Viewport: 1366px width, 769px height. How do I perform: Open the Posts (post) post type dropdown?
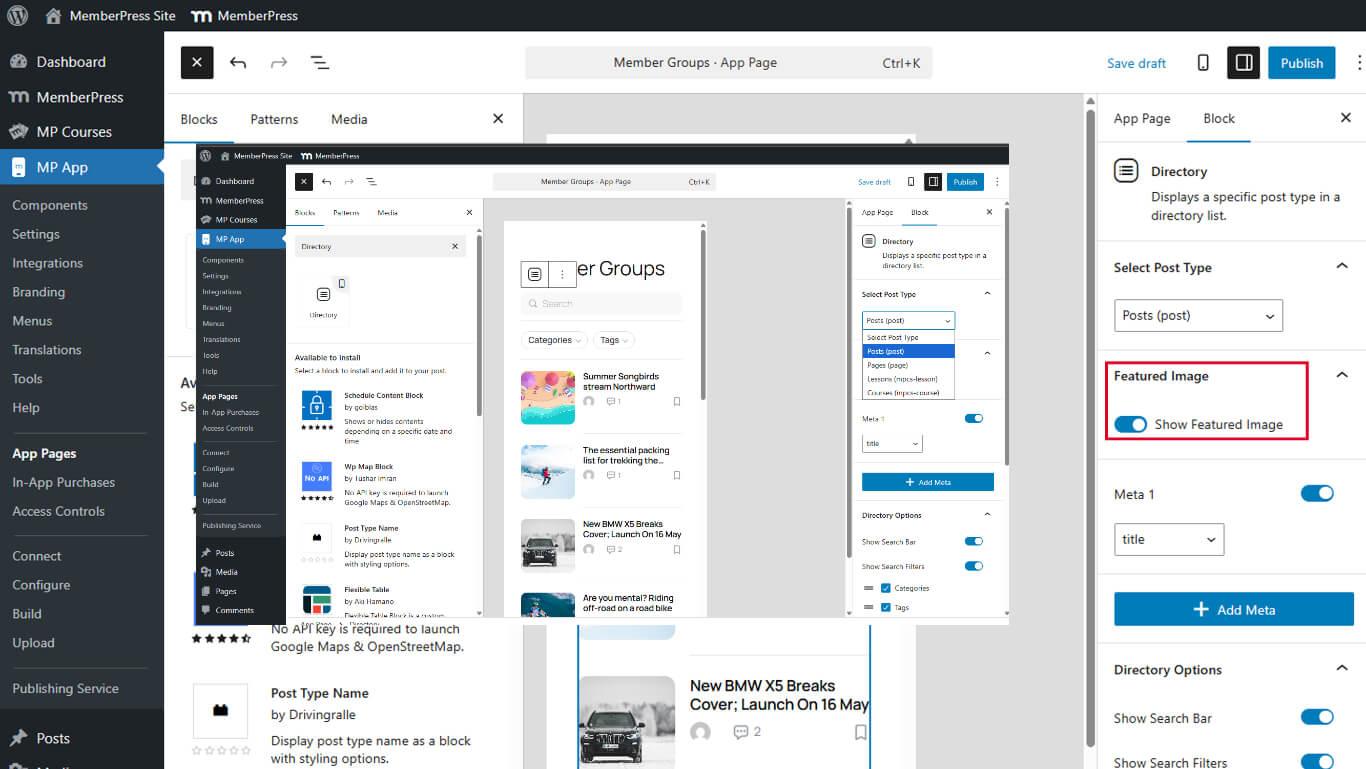1197,315
